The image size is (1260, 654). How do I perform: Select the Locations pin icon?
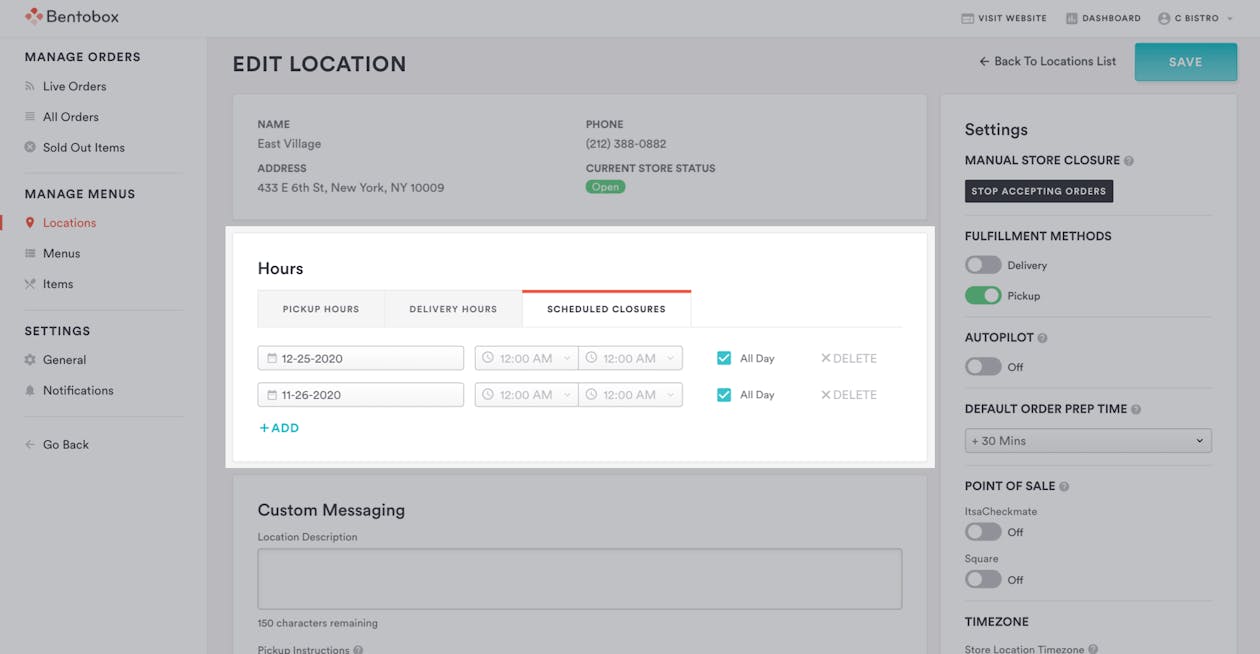click(30, 223)
